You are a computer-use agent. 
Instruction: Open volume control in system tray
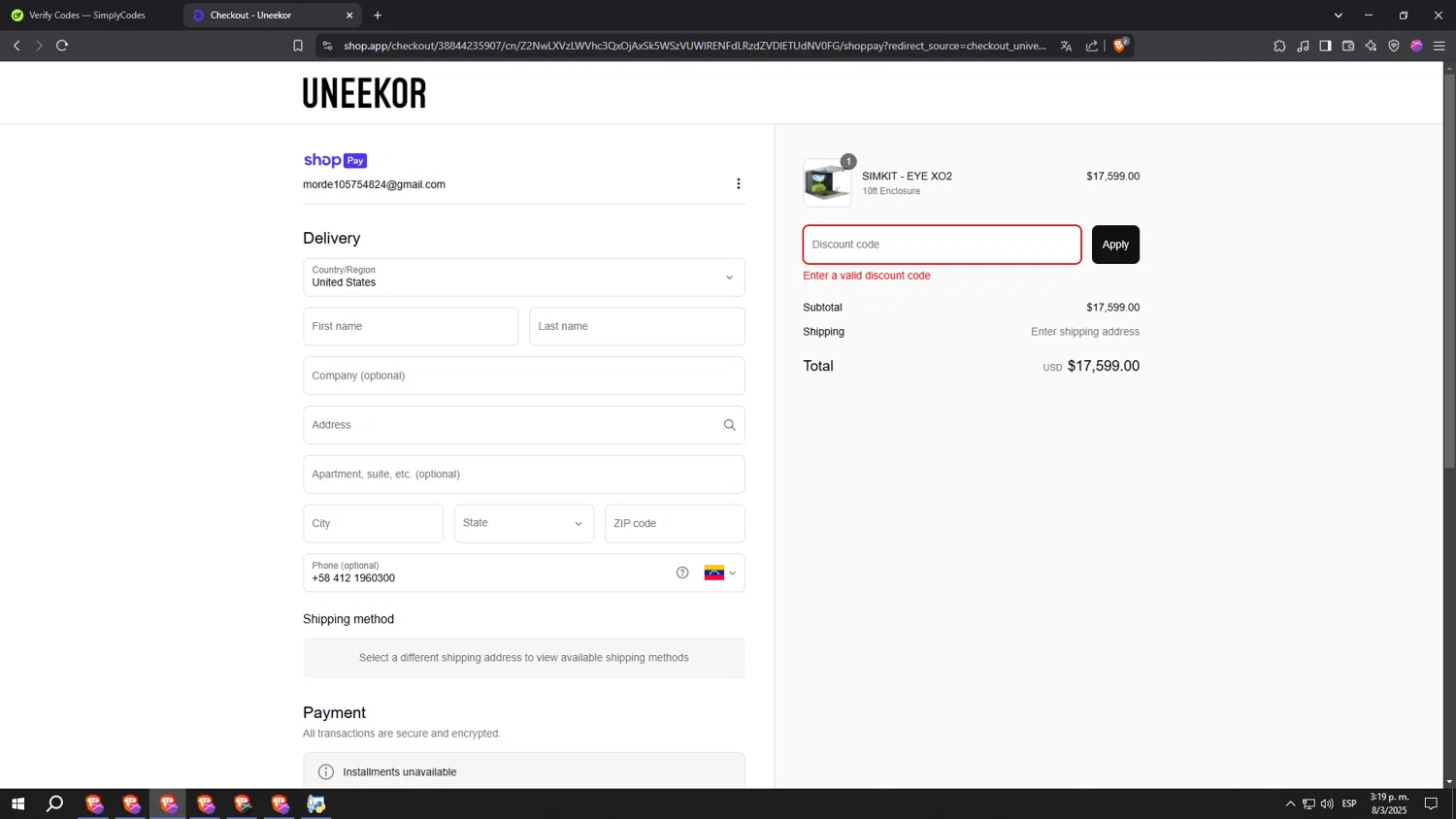[1327, 803]
